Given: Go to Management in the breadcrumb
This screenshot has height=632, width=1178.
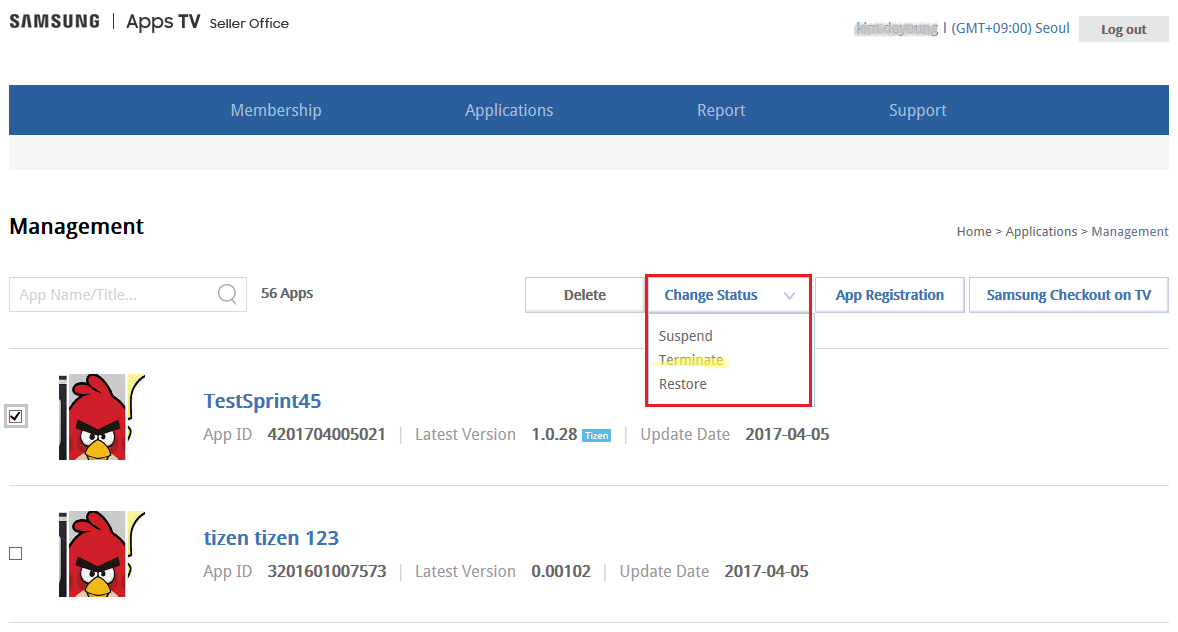Looking at the screenshot, I should pyautogui.click(x=1129, y=231).
